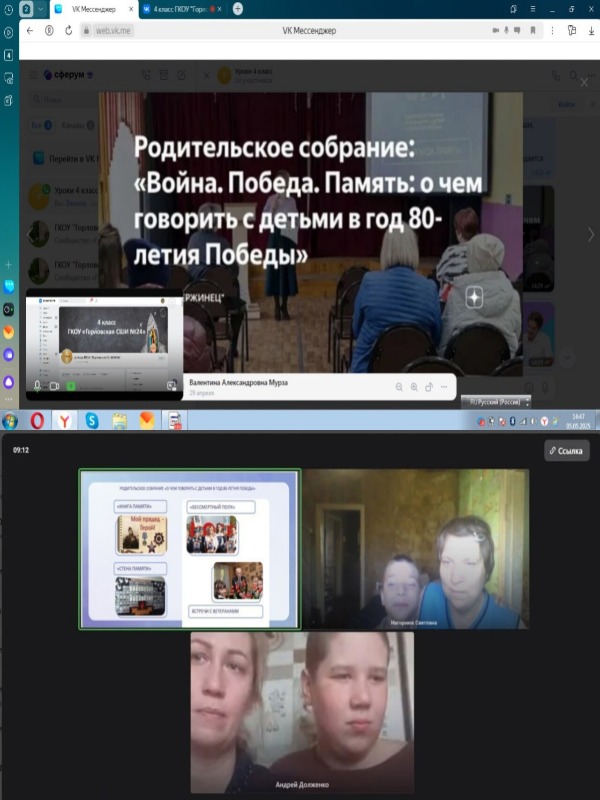
Task: Open author Валентина Александровна Мурза
Action: [238, 382]
